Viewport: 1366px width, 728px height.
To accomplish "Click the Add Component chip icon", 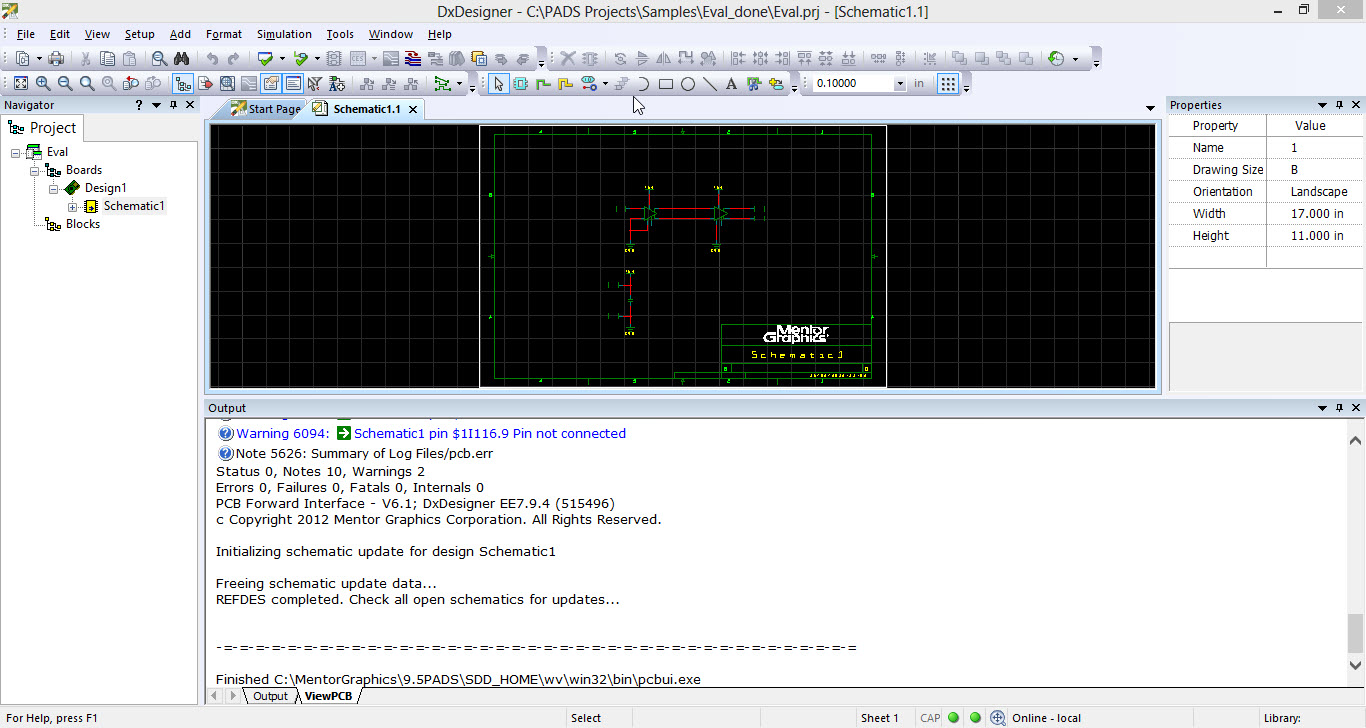I will 521,84.
